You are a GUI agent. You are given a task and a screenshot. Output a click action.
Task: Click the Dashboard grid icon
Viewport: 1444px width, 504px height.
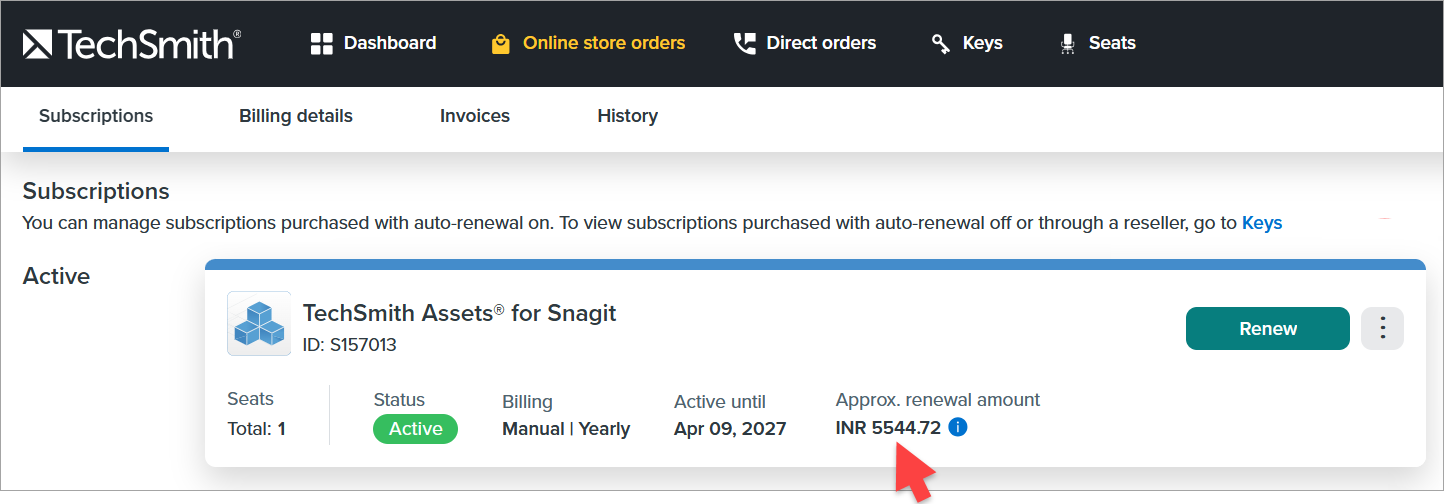[x=321, y=44]
